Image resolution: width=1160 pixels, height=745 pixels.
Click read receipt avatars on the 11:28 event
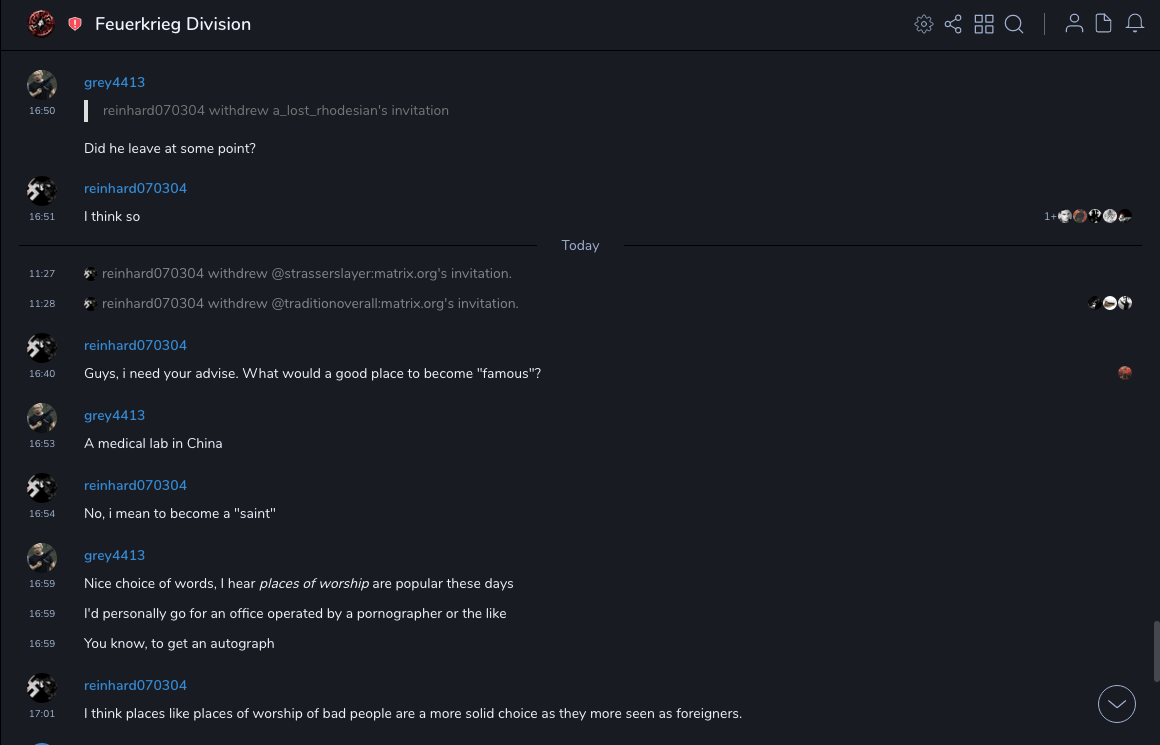tap(1110, 303)
